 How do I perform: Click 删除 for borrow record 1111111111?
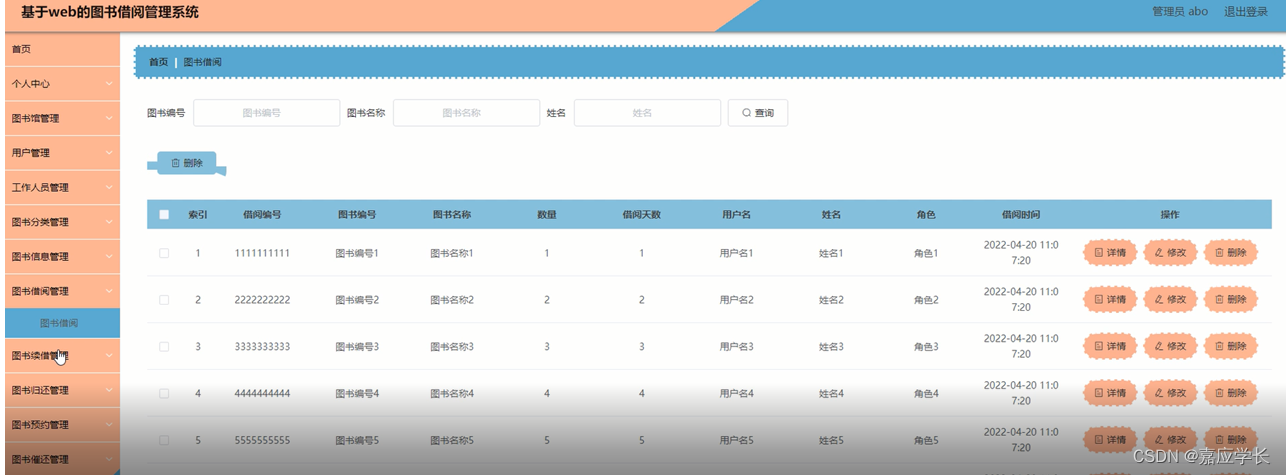click(1230, 253)
